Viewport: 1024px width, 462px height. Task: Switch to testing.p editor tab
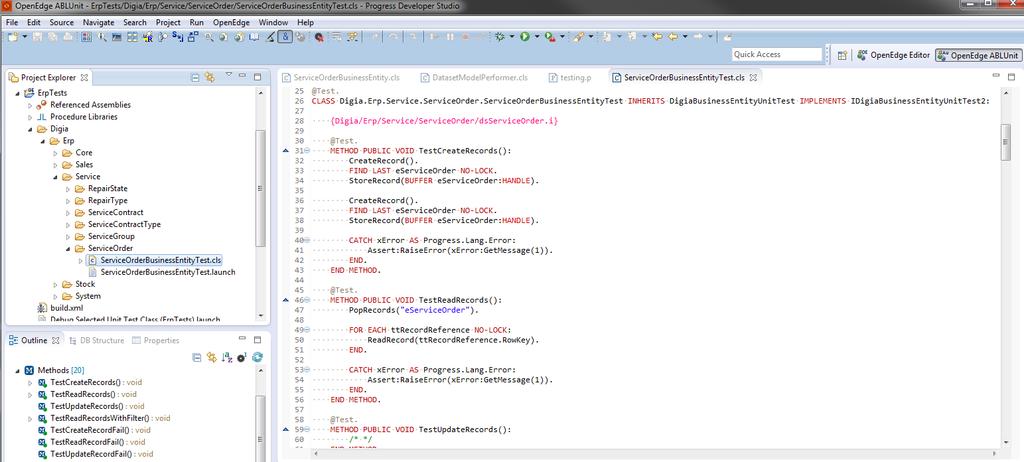(570, 78)
